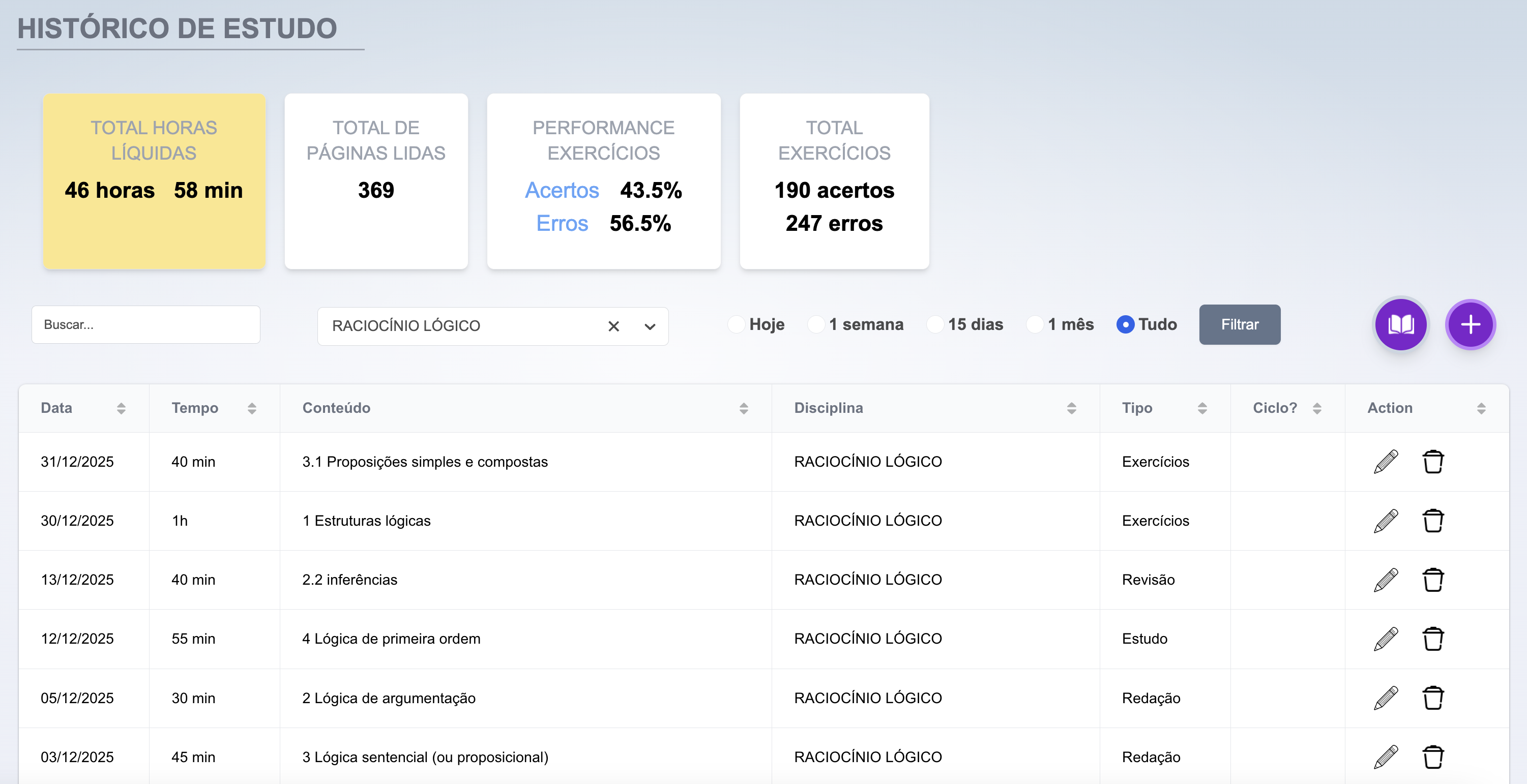Edit the 12/12/2025 Lógica de primeira ordem entry

point(1386,639)
